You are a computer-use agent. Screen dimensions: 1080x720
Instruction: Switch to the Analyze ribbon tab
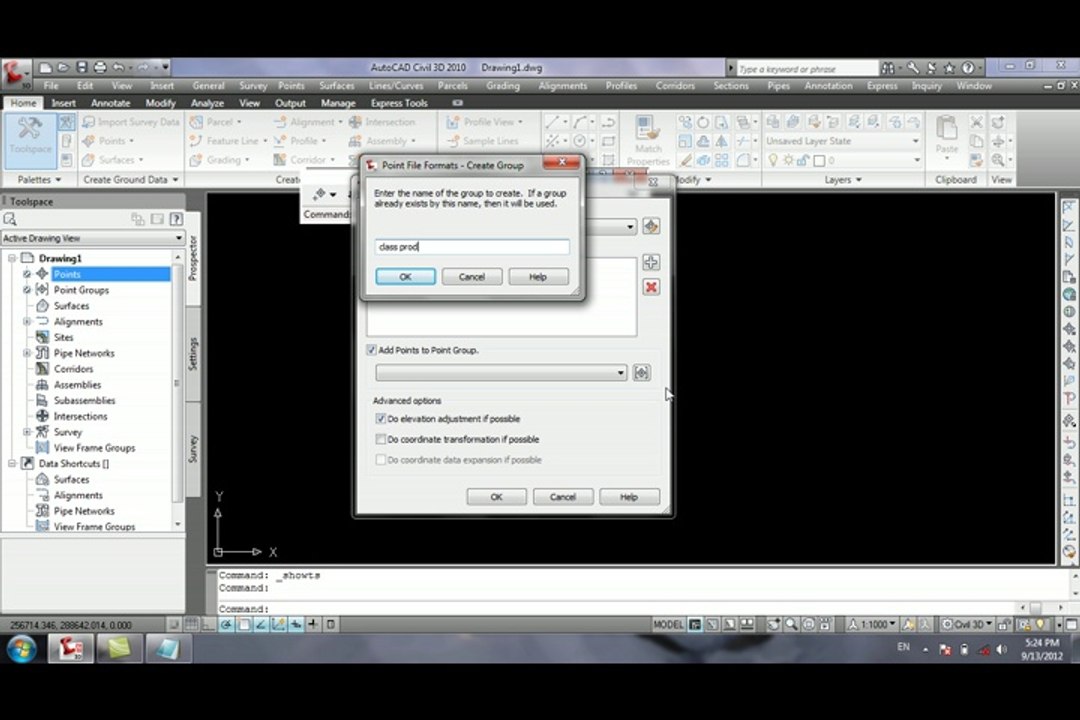[x=207, y=103]
